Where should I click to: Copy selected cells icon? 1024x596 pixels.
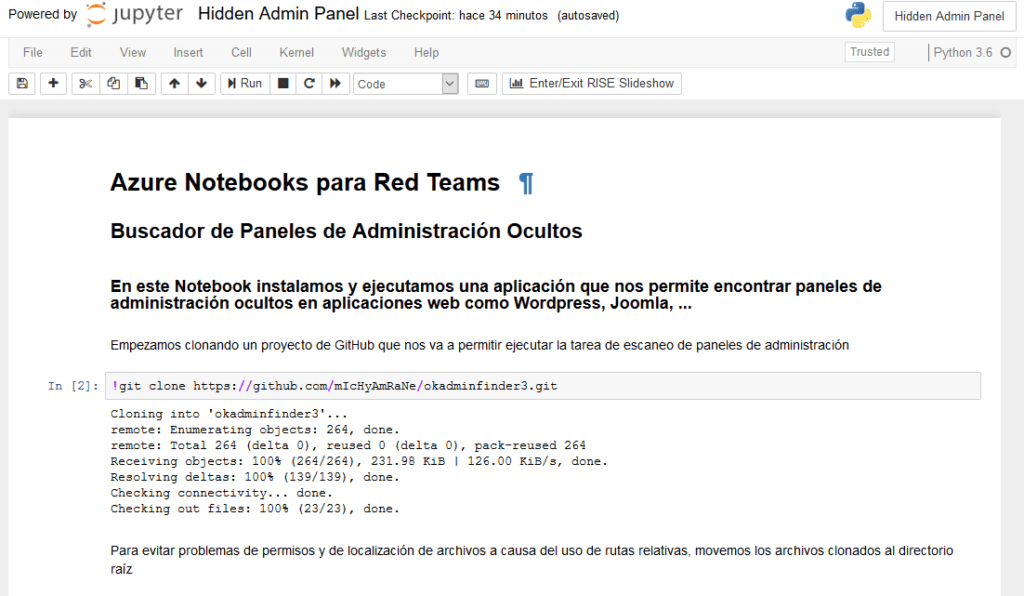pos(114,84)
